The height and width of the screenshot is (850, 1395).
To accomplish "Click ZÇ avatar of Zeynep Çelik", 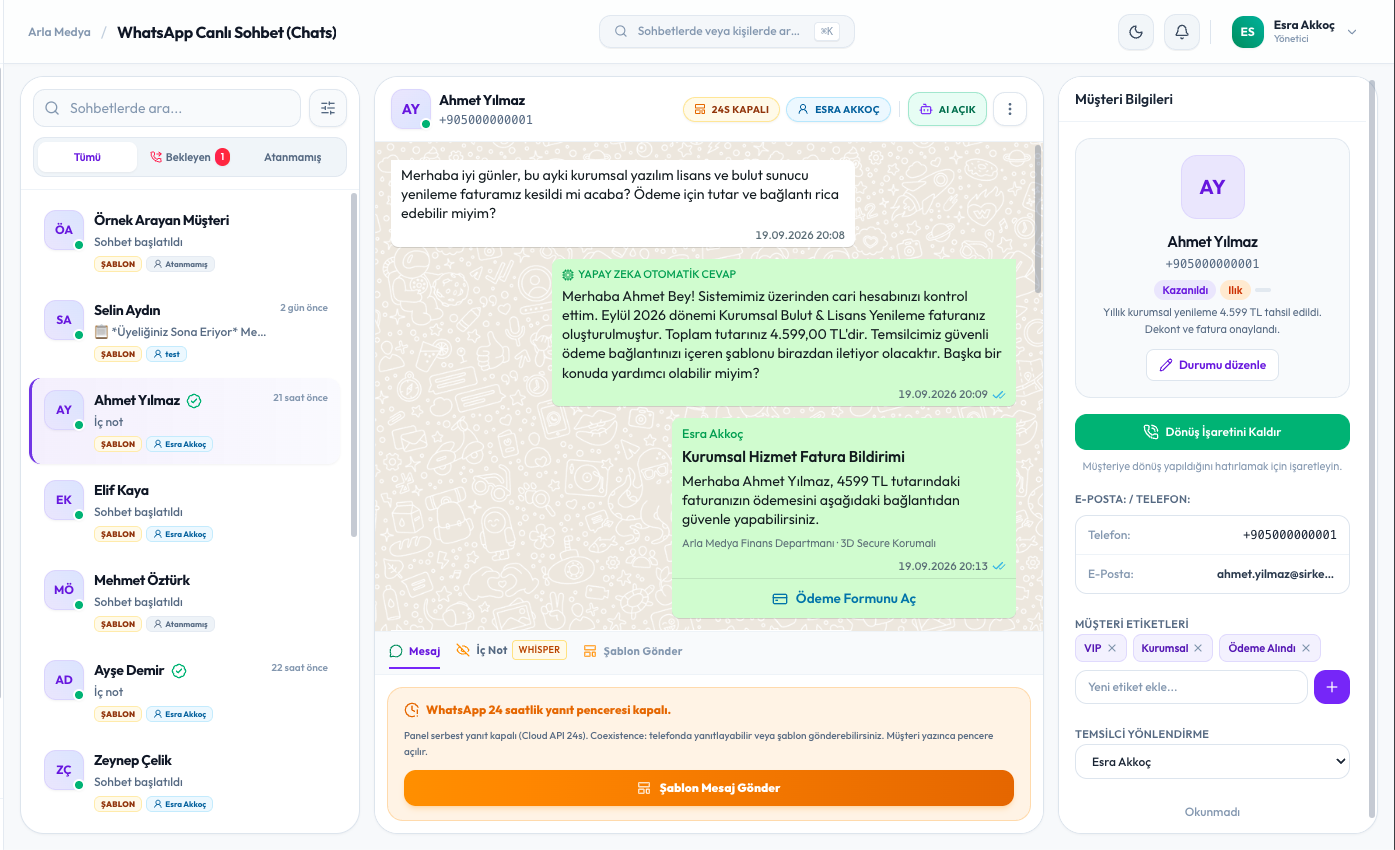I will pos(64,770).
